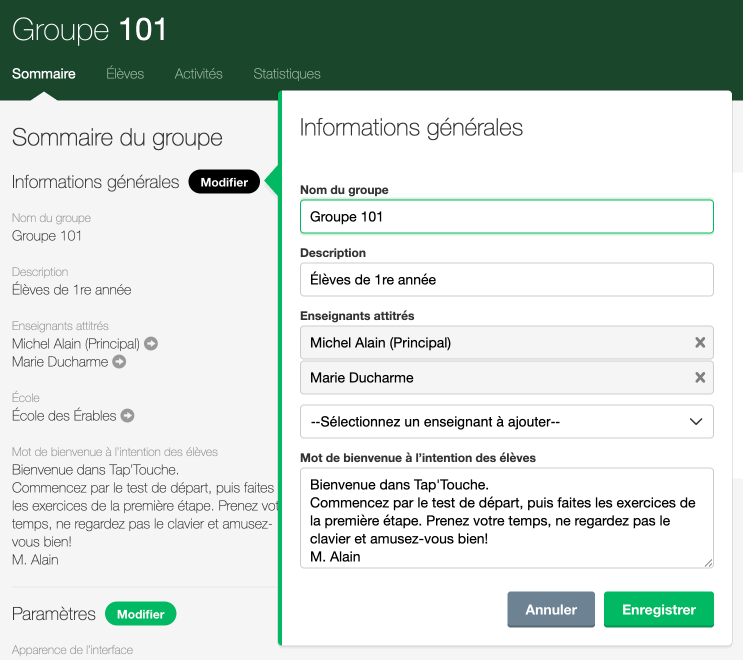Expand the teacher selection dropdown
The image size is (743, 660).
506,422
